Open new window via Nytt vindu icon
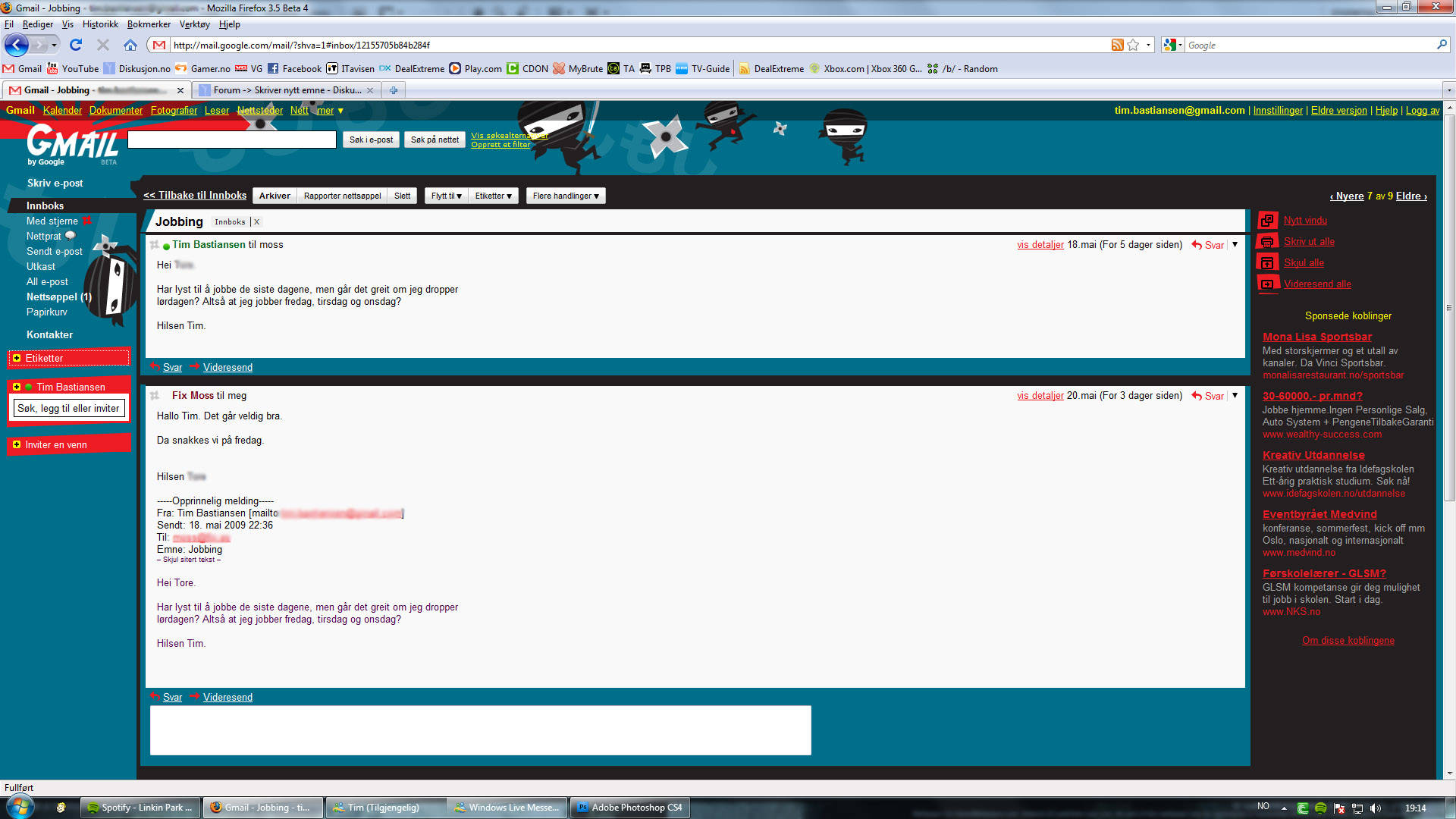This screenshot has width=1456, height=819. 1267,221
